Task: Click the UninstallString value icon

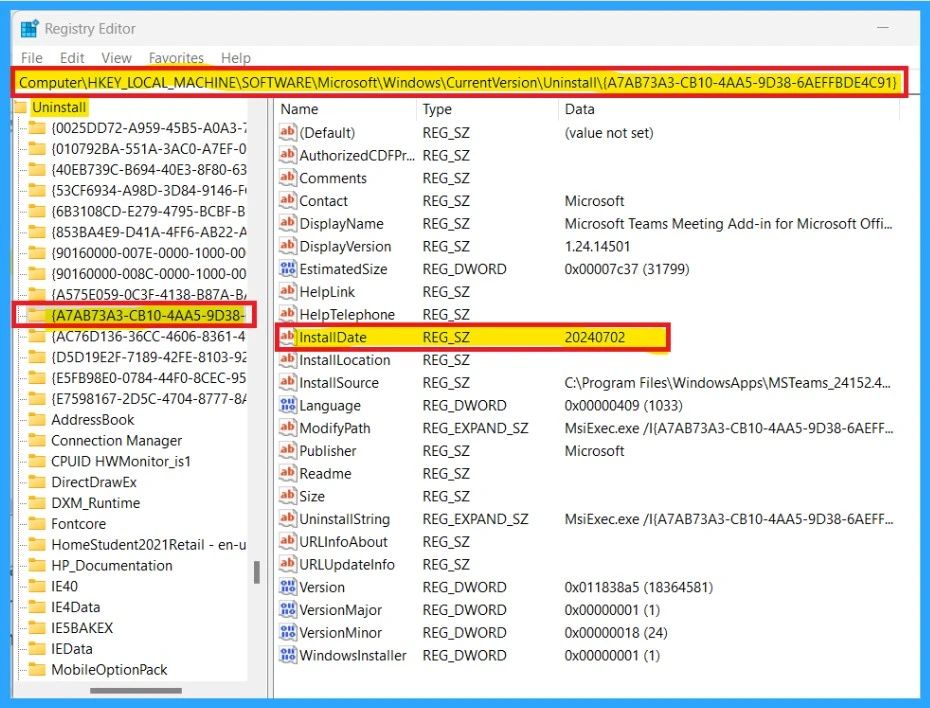Action: [288, 519]
